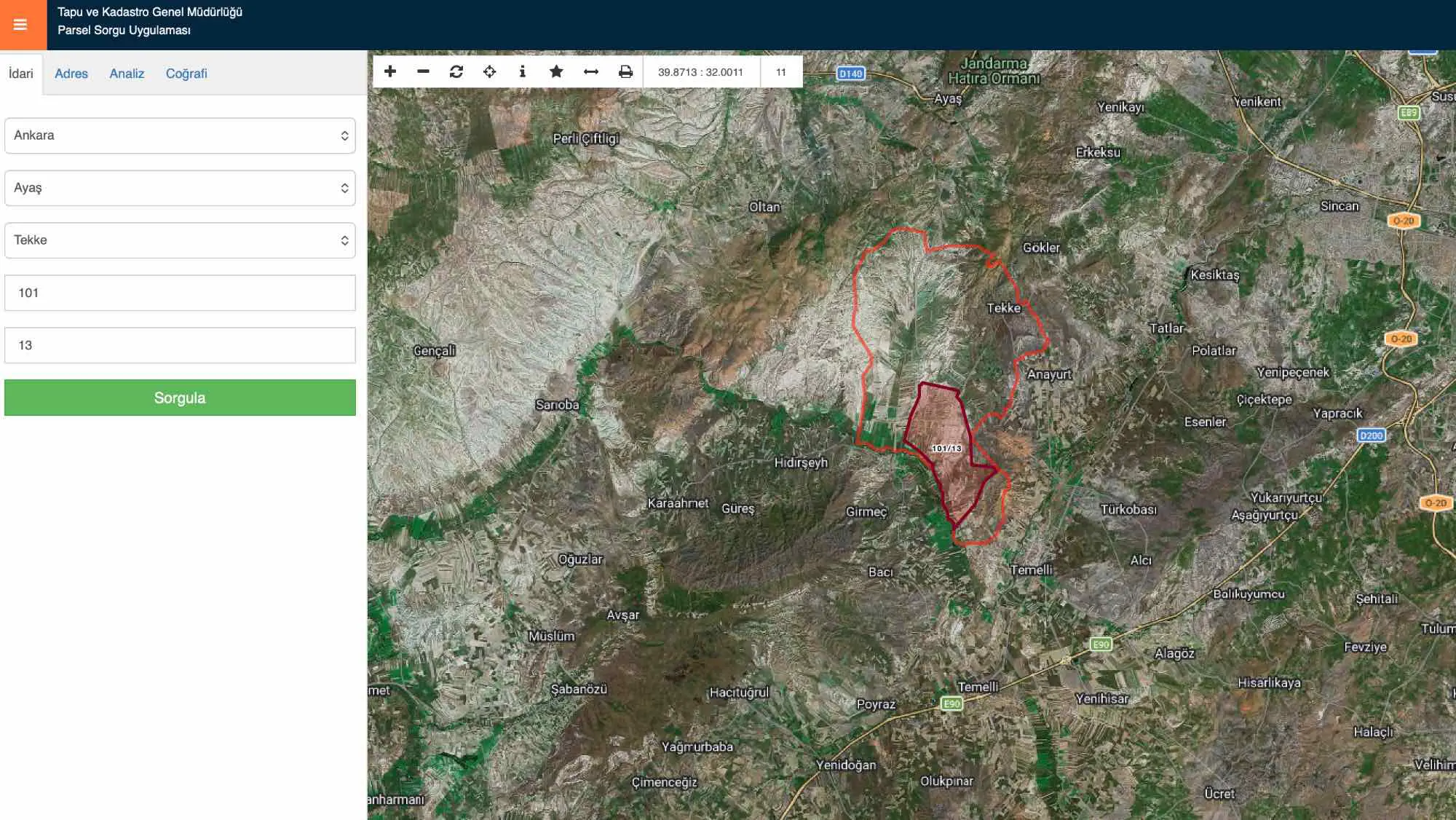
Task: Click the Parsel Sorgu Uygulaması title
Action: click(x=124, y=31)
